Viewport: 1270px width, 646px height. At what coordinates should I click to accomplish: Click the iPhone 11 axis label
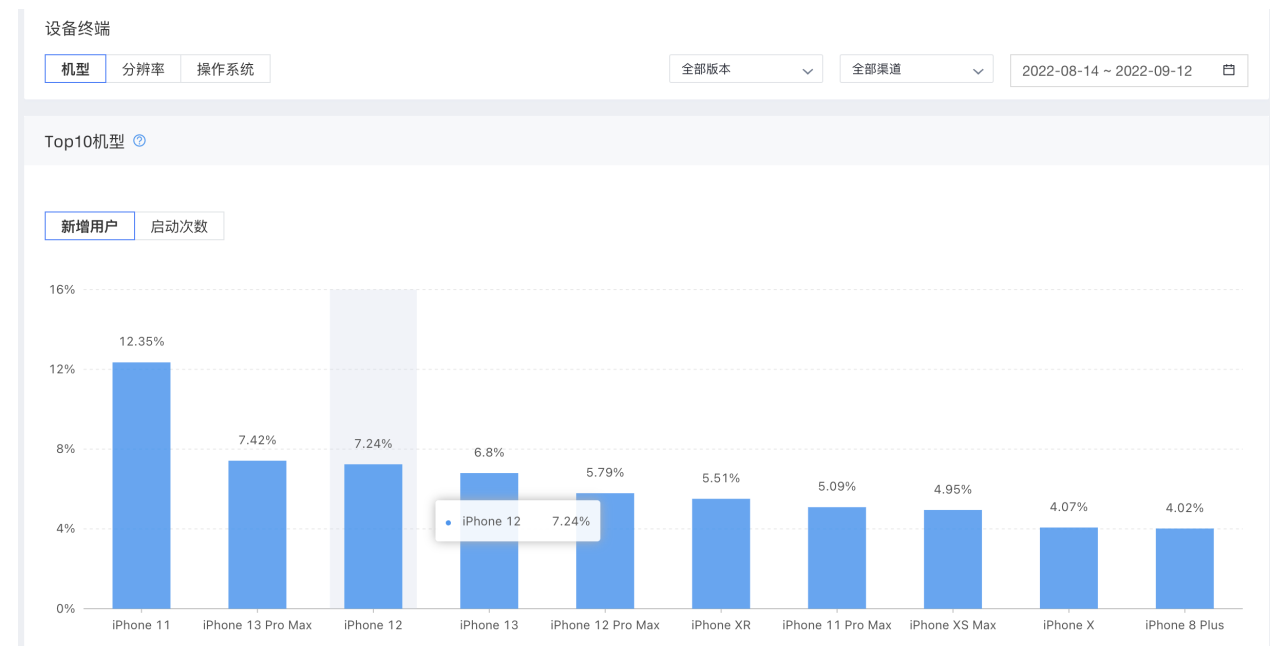tap(141, 625)
